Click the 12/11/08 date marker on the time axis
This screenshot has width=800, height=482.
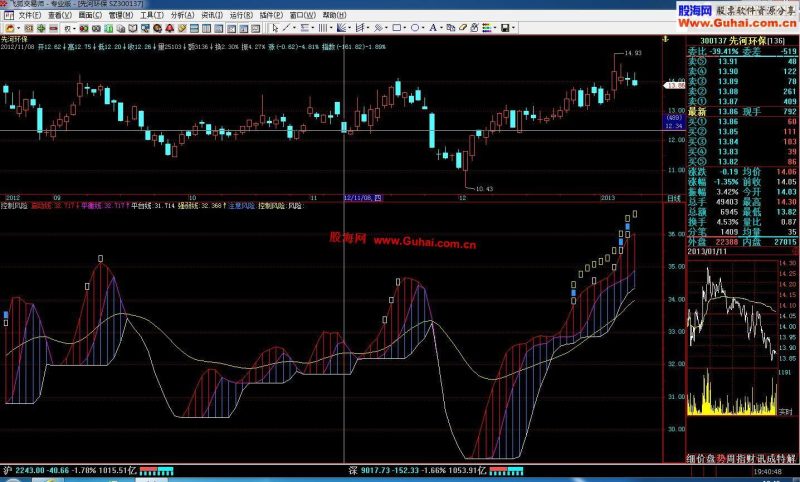[363, 198]
